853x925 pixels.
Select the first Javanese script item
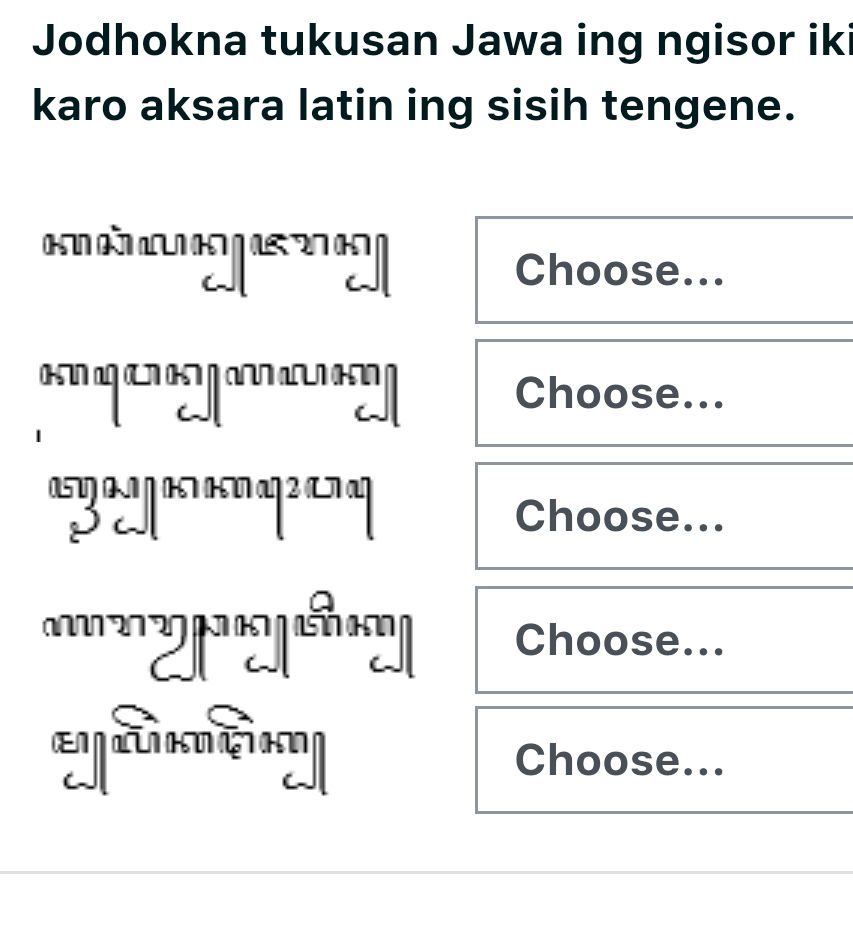(x=220, y=260)
